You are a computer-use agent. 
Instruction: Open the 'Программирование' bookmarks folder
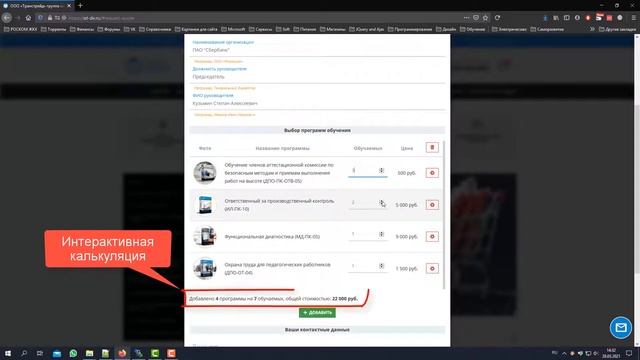[410, 29]
